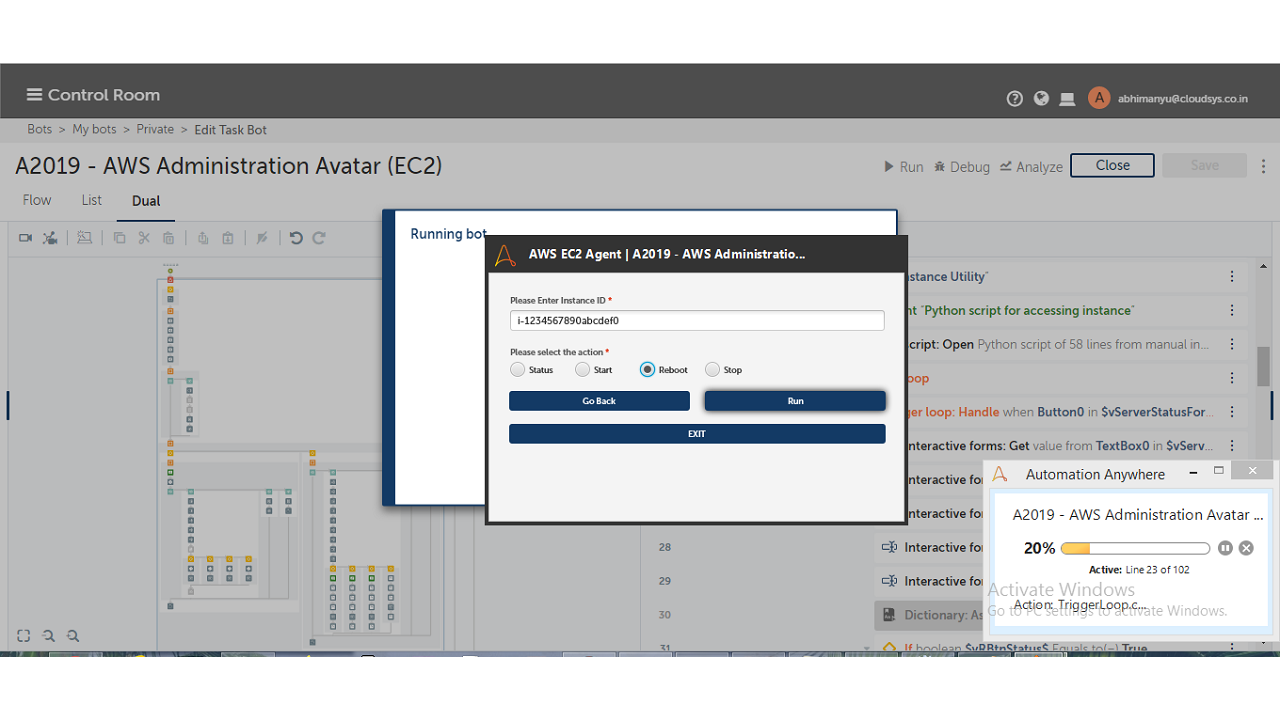Click line number 28 in action list
Image resolution: width=1280 pixels, height=720 pixels.
665,548
